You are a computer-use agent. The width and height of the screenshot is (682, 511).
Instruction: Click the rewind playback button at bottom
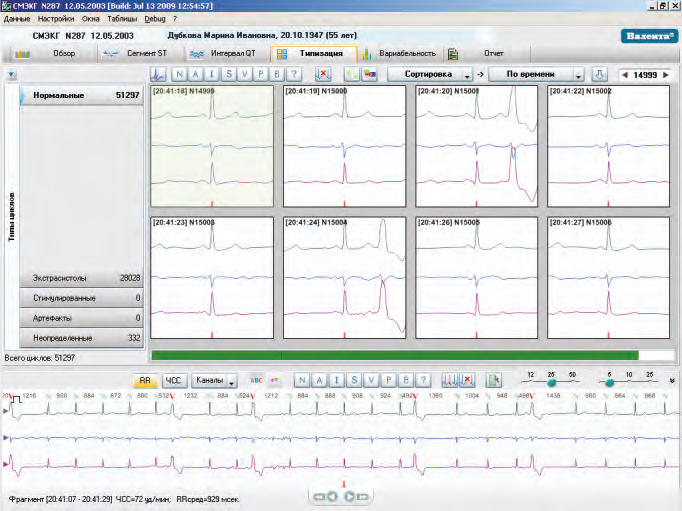(x=320, y=496)
